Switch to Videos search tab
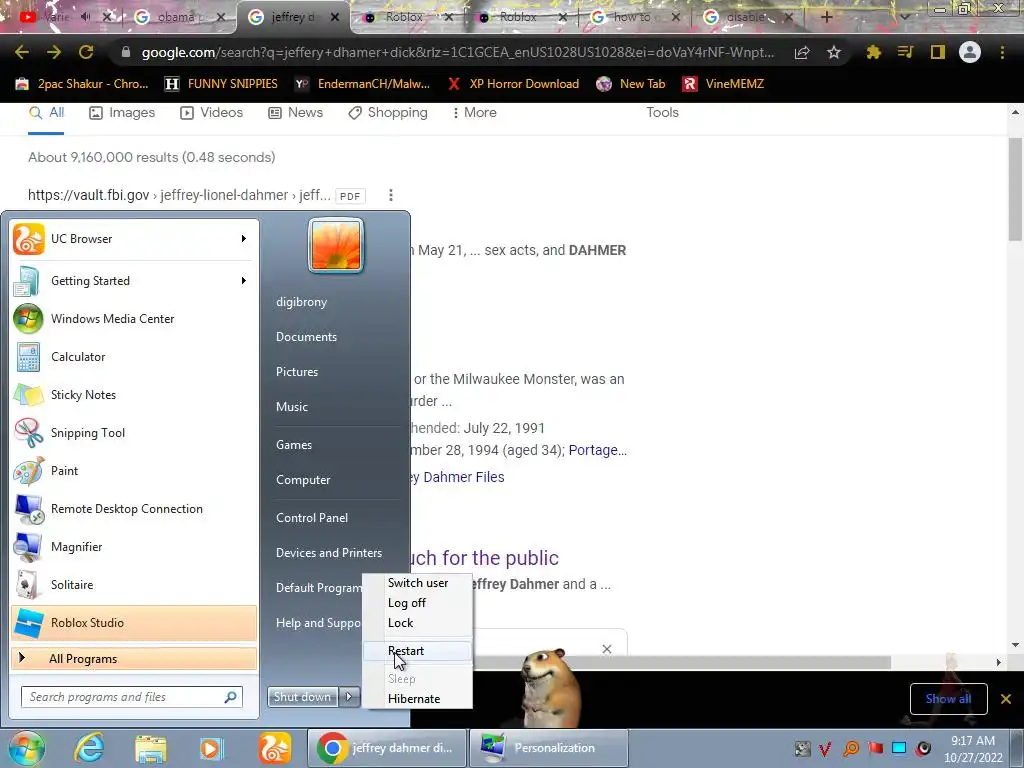This screenshot has width=1024, height=768. click(x=212, y=112)
